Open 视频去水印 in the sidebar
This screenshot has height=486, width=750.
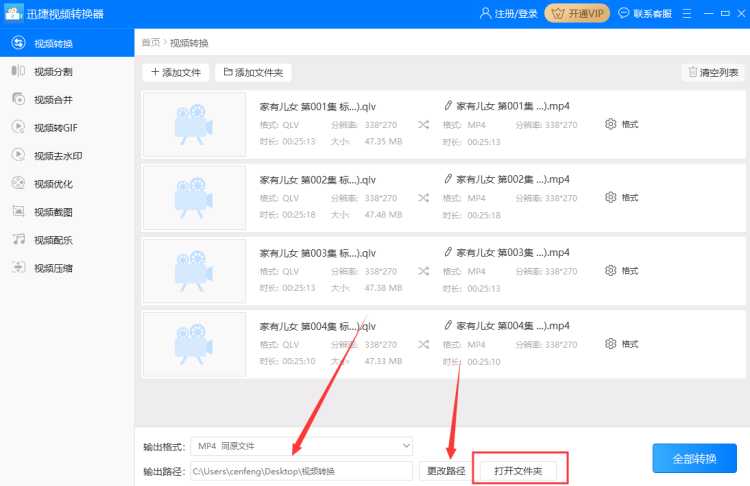(67, 155)
